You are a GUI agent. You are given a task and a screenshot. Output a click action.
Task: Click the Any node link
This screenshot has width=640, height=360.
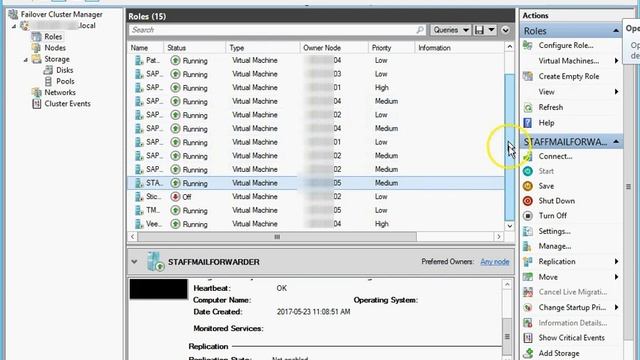click(495, 262)
